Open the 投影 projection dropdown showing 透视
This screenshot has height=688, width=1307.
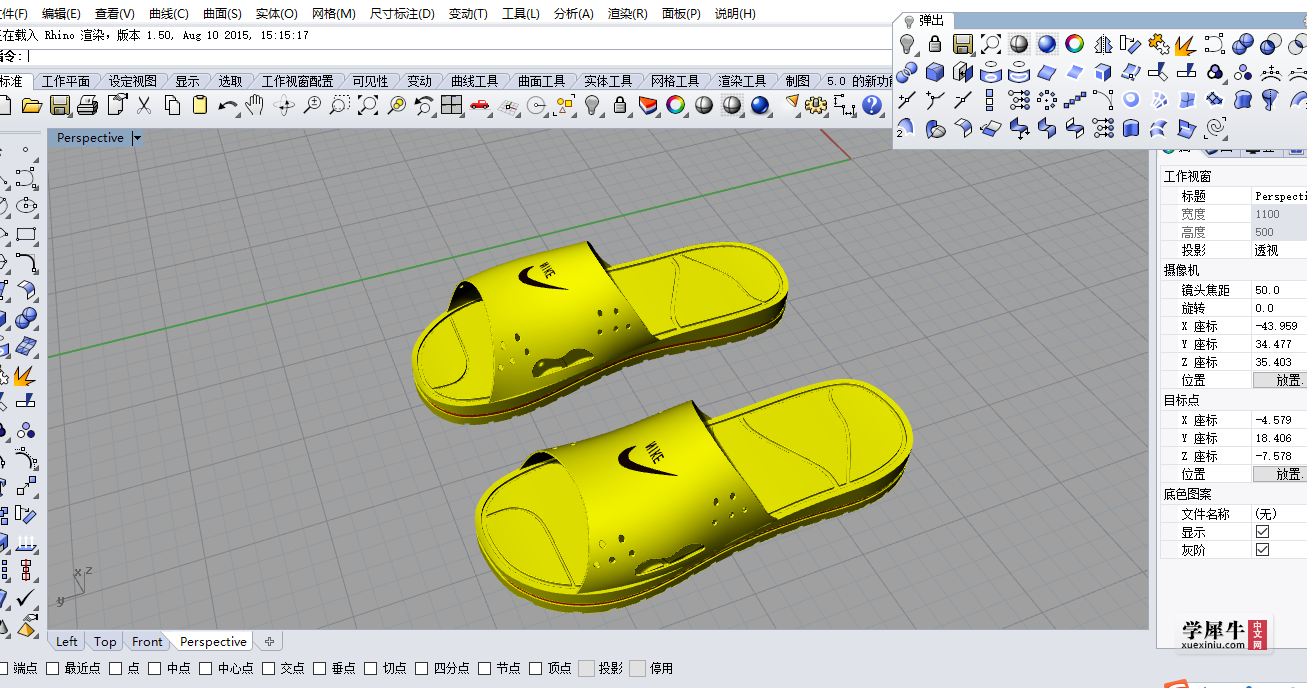tap(1279, 250)
